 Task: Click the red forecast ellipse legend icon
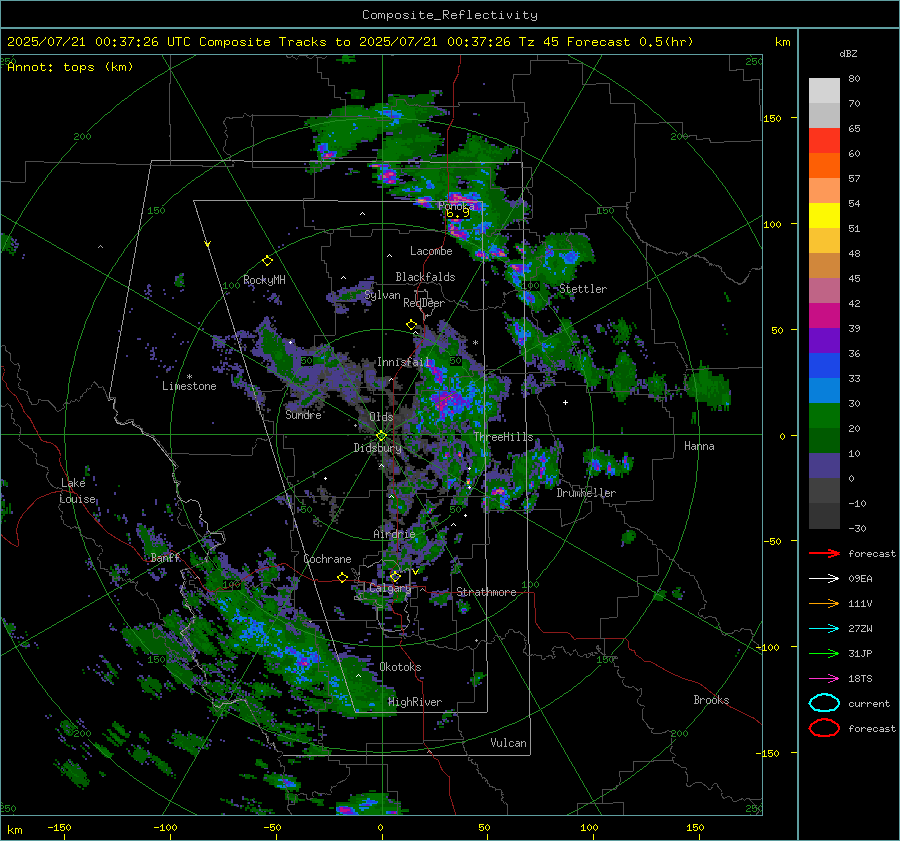[x=824, y=728]
